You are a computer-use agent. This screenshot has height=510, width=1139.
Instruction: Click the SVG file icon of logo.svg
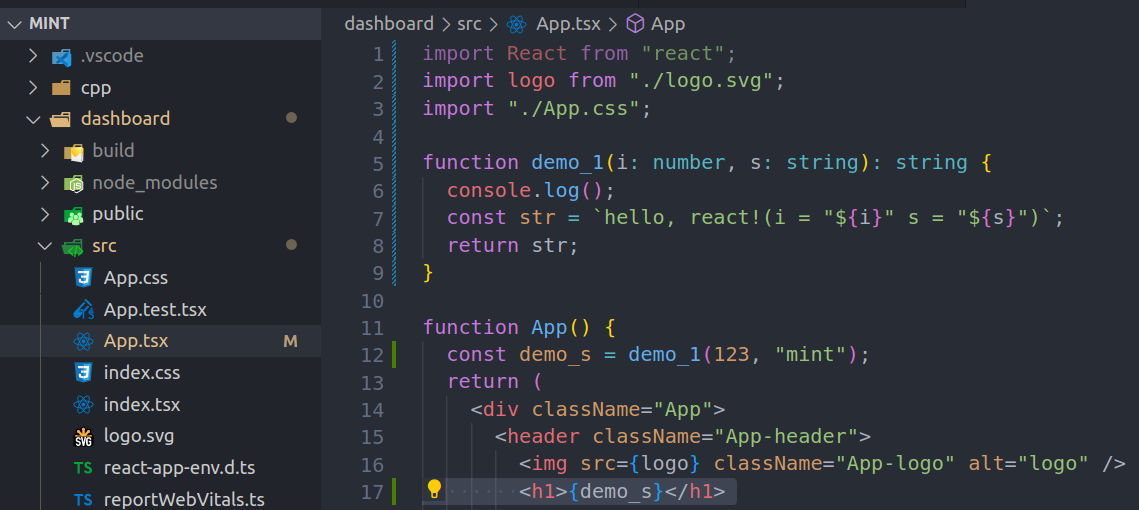tap(84, 437)
